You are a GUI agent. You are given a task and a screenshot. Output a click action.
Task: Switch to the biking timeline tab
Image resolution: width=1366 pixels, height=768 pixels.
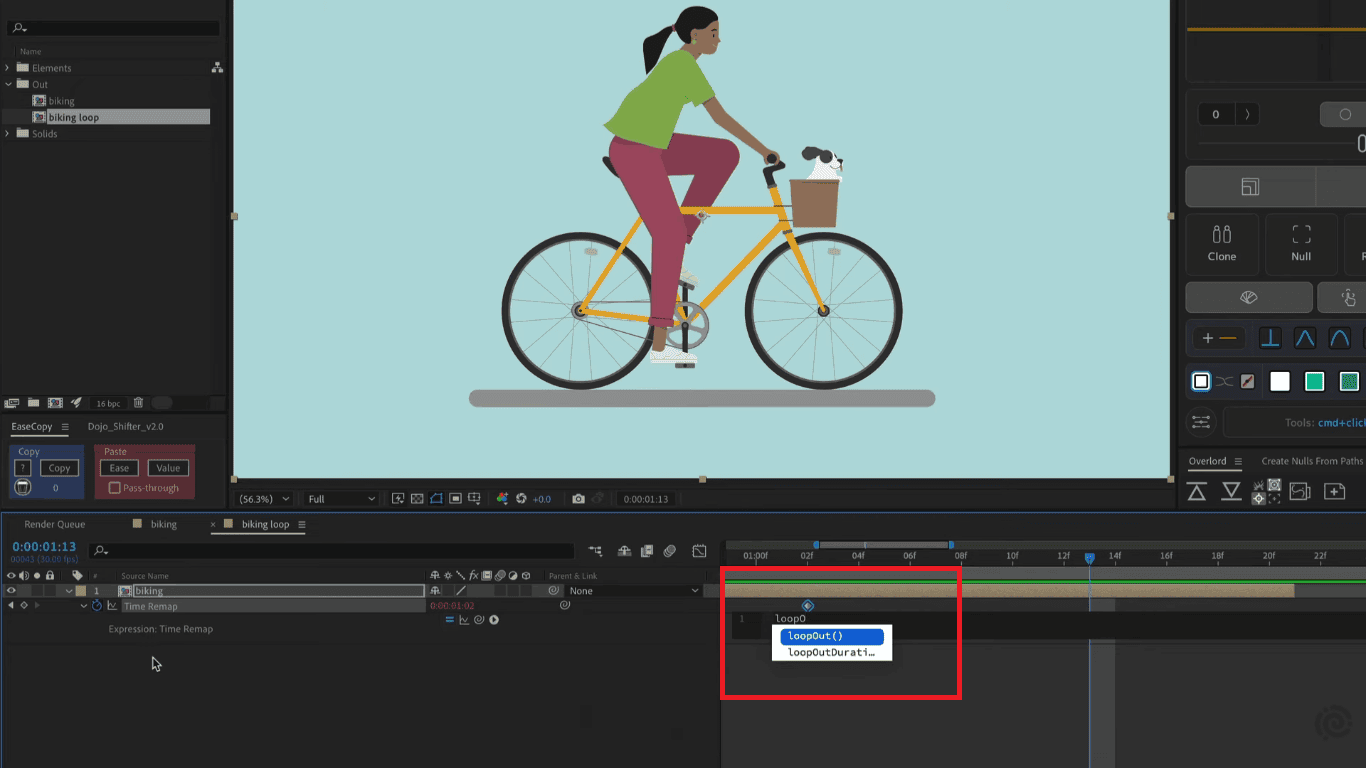coord(164,524)
